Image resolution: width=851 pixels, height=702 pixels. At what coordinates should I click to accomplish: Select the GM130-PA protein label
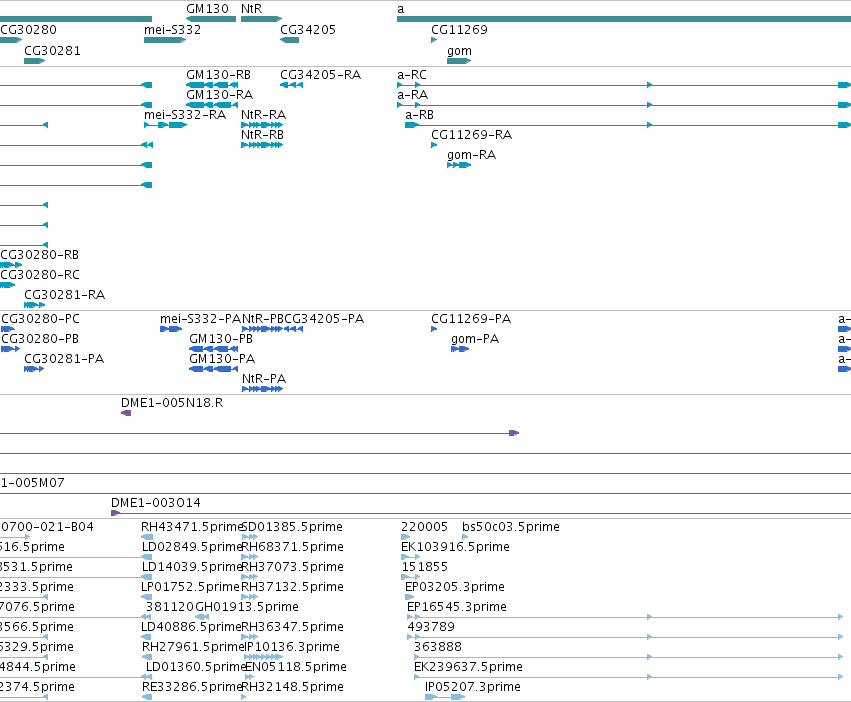click(222, 359)
